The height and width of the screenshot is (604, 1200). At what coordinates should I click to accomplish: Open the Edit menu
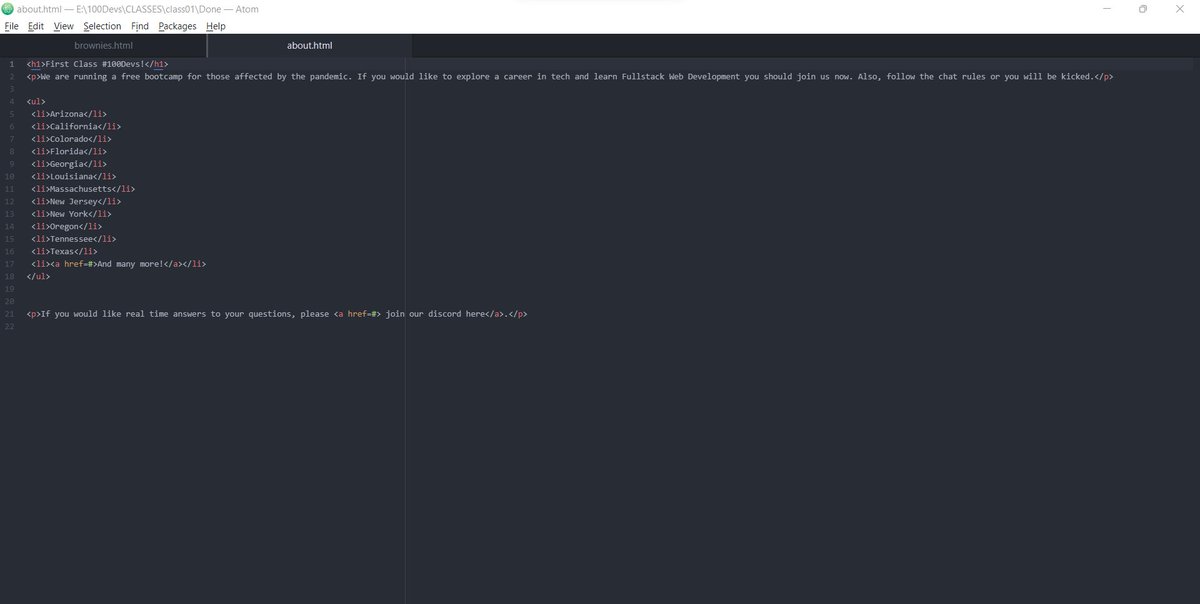[x=35, y=26]
